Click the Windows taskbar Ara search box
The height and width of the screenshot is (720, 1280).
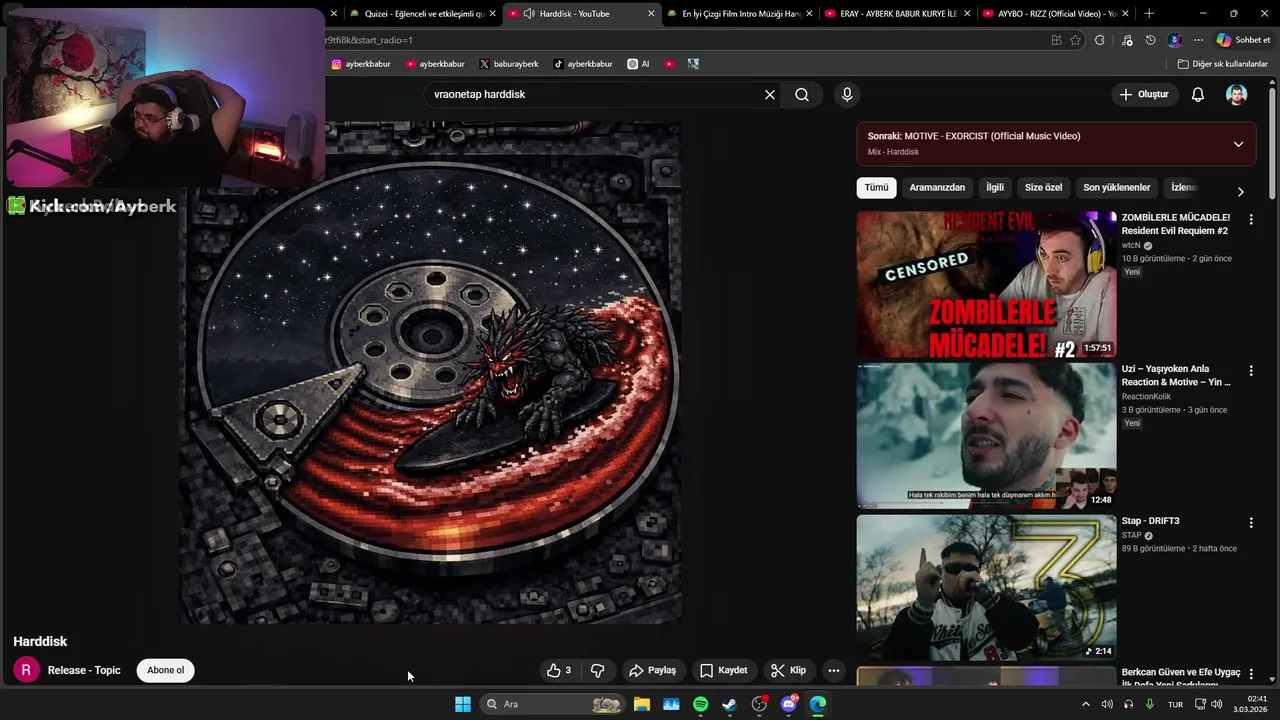[x=552, y=704]
